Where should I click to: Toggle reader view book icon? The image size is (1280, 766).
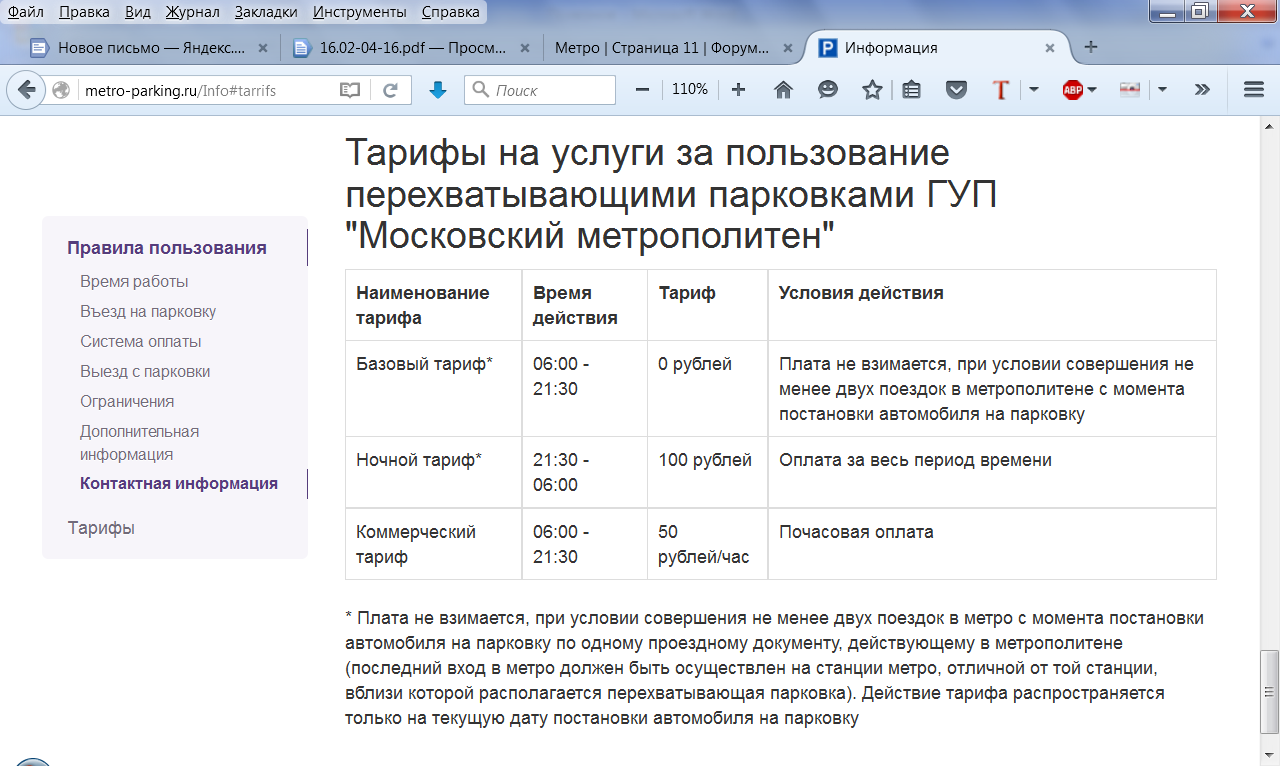point(349,90)
